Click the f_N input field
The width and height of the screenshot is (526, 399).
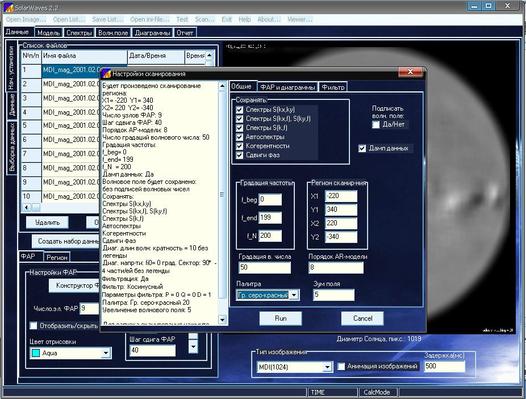[x=270, y=236]
